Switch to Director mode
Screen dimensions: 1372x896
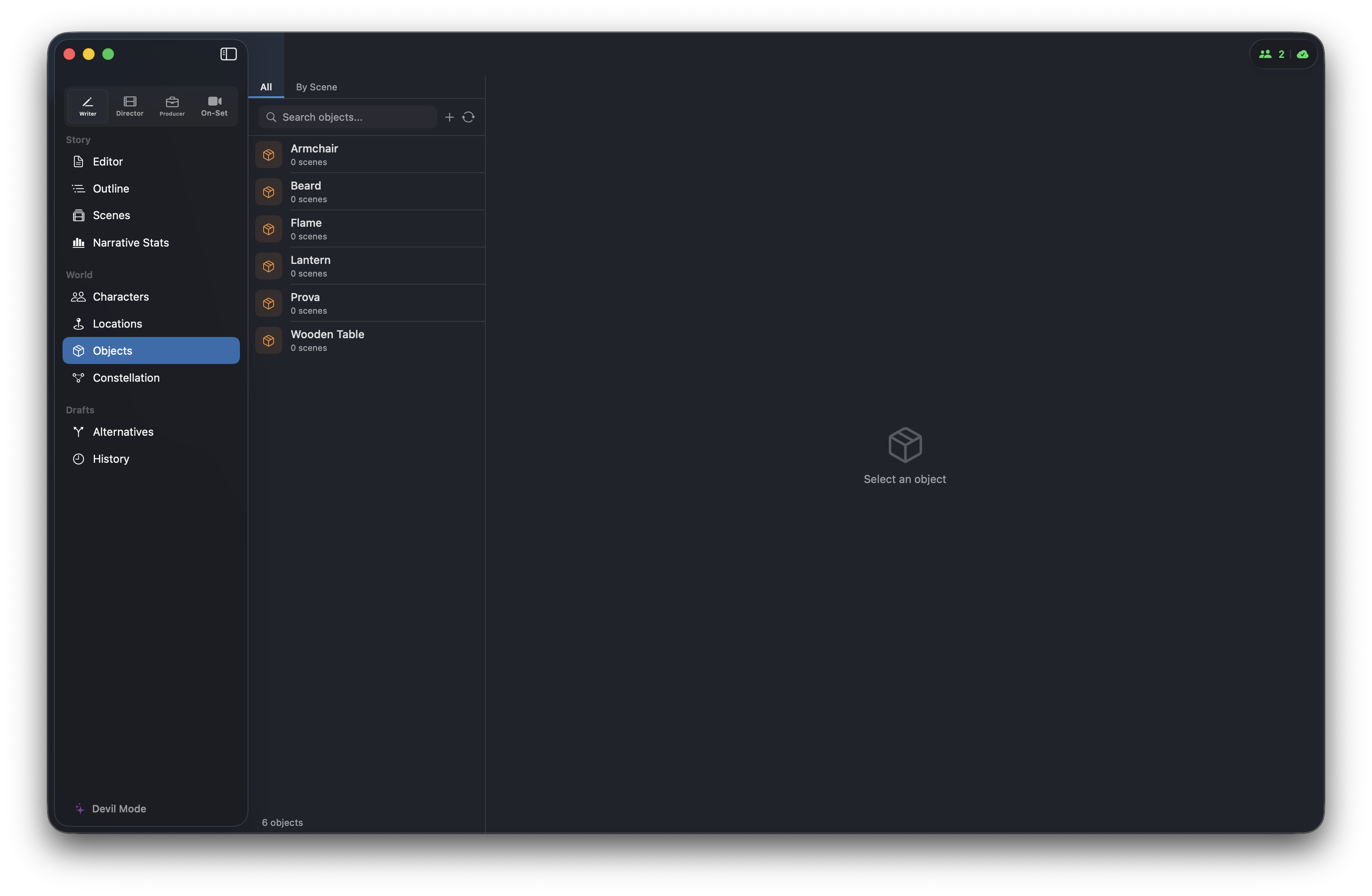(130, 106)
